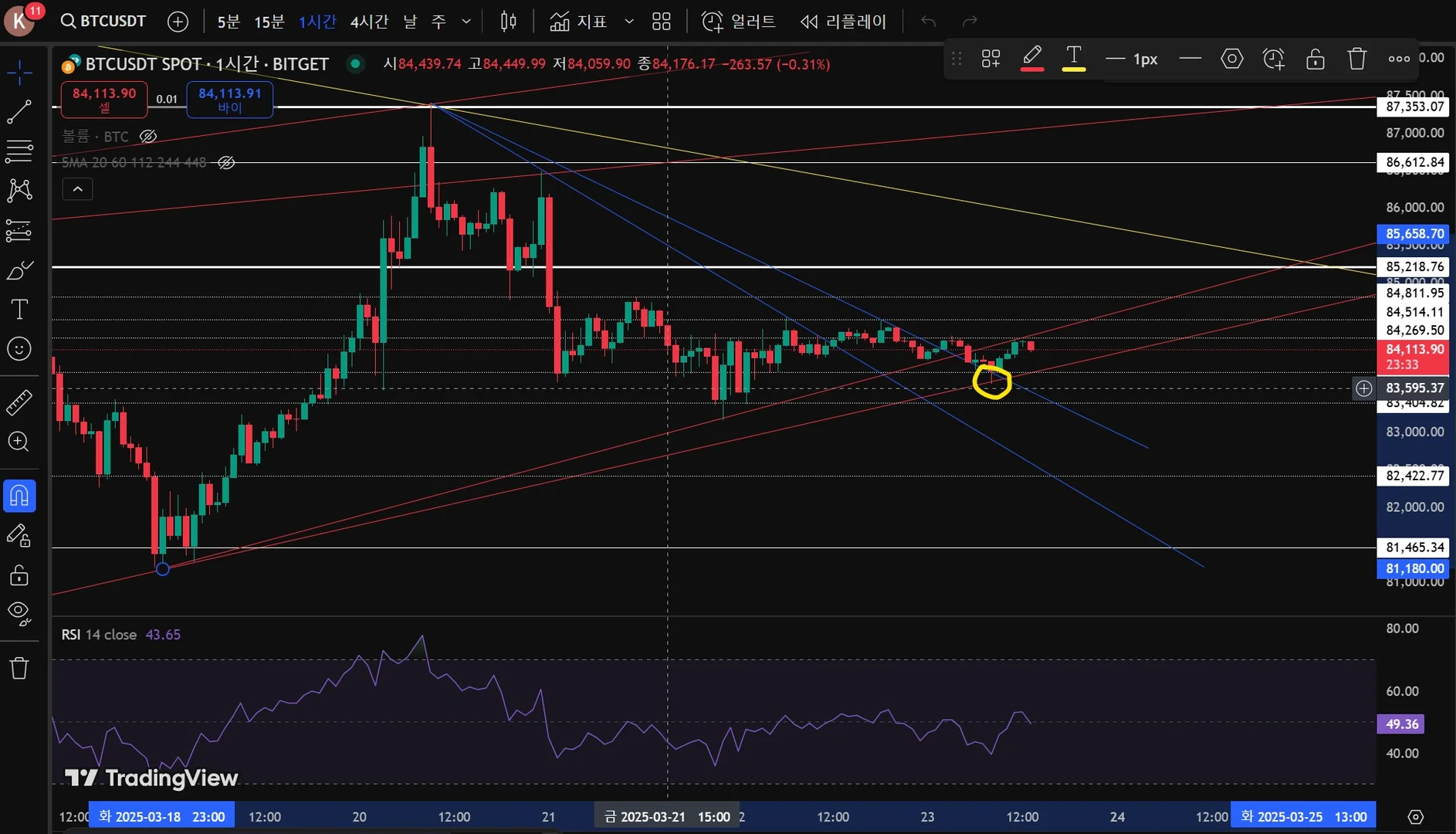The width and height of the screenshot is (1456, 834).
Task: Click the 85,658.70 blue price label
Action: [x=1414, y=233]
